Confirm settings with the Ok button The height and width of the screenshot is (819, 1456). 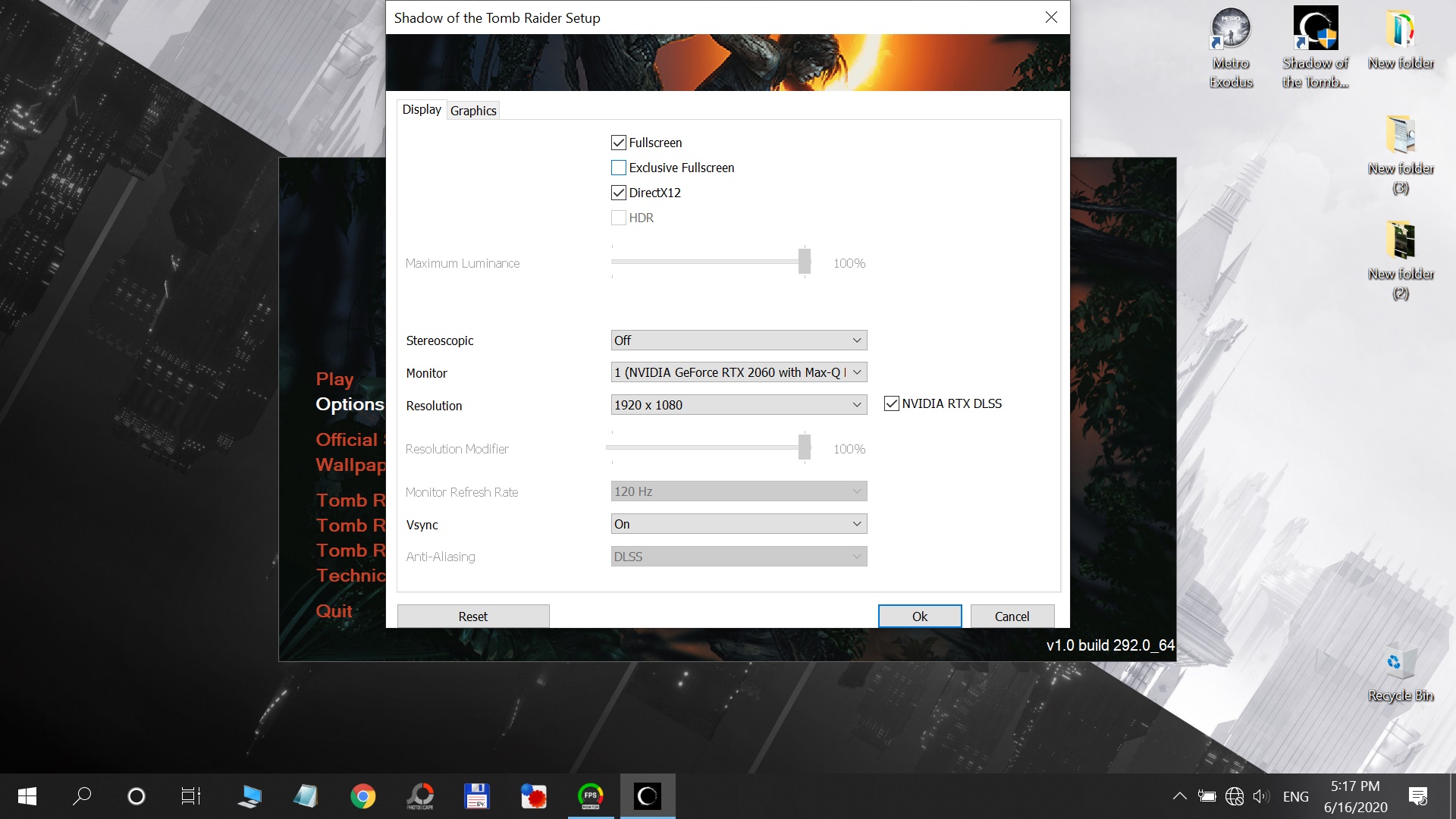click(920, 617)
